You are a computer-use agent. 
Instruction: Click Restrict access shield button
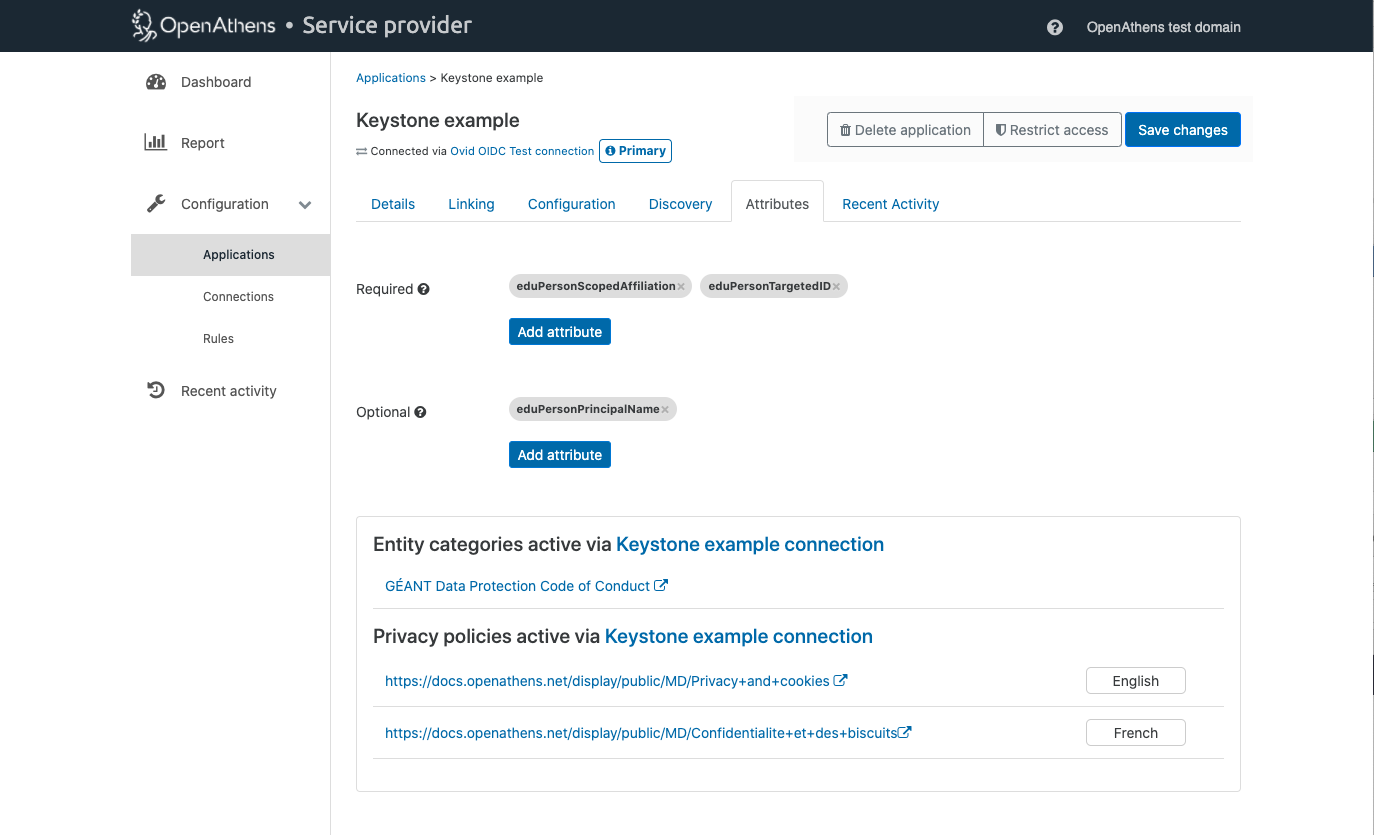1052,130
